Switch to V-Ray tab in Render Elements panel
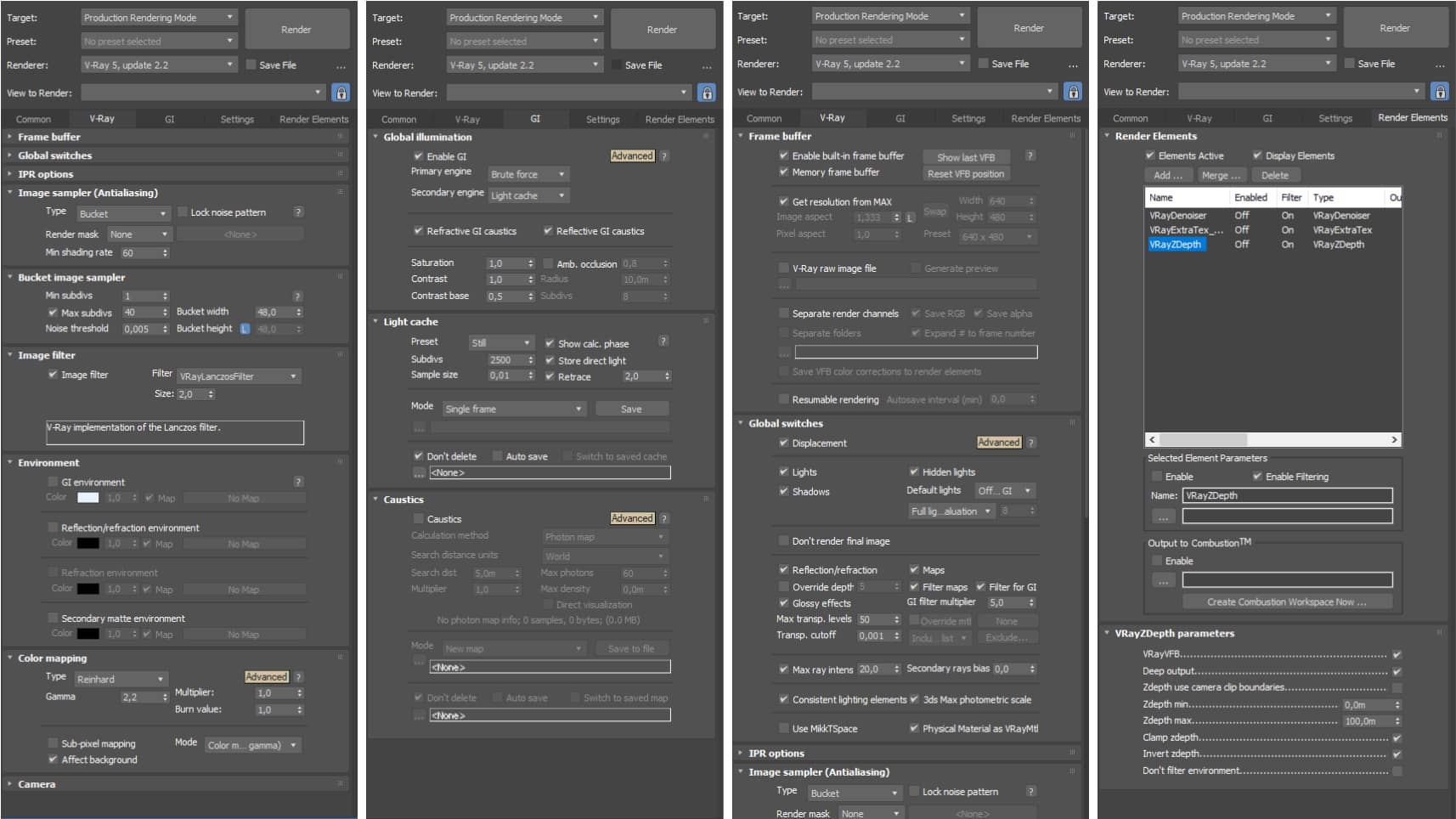This screenshot has width=1456, height=819. click(1199, 119)
